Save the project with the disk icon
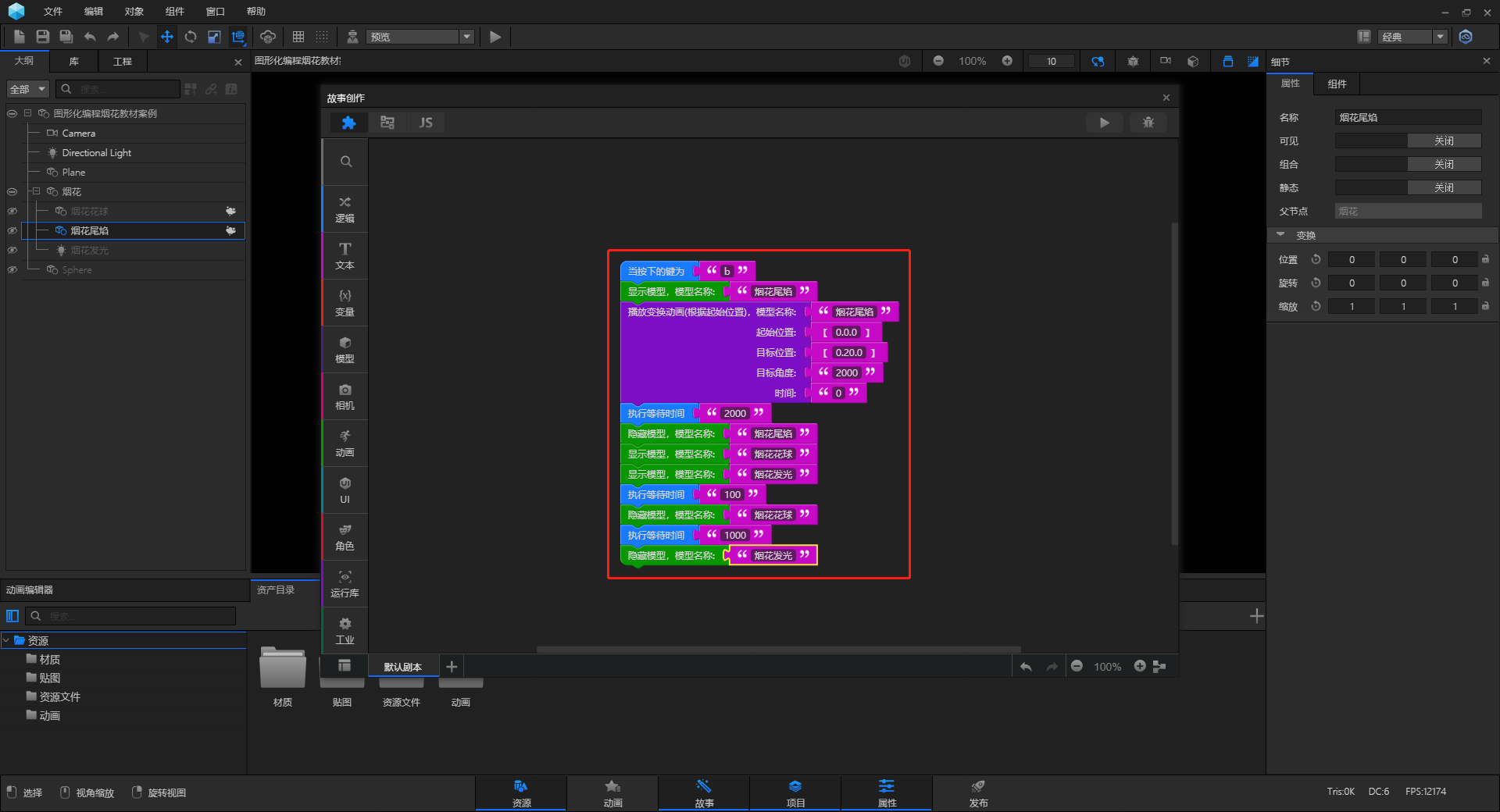The image size is (1500, 812). [43, 37]
